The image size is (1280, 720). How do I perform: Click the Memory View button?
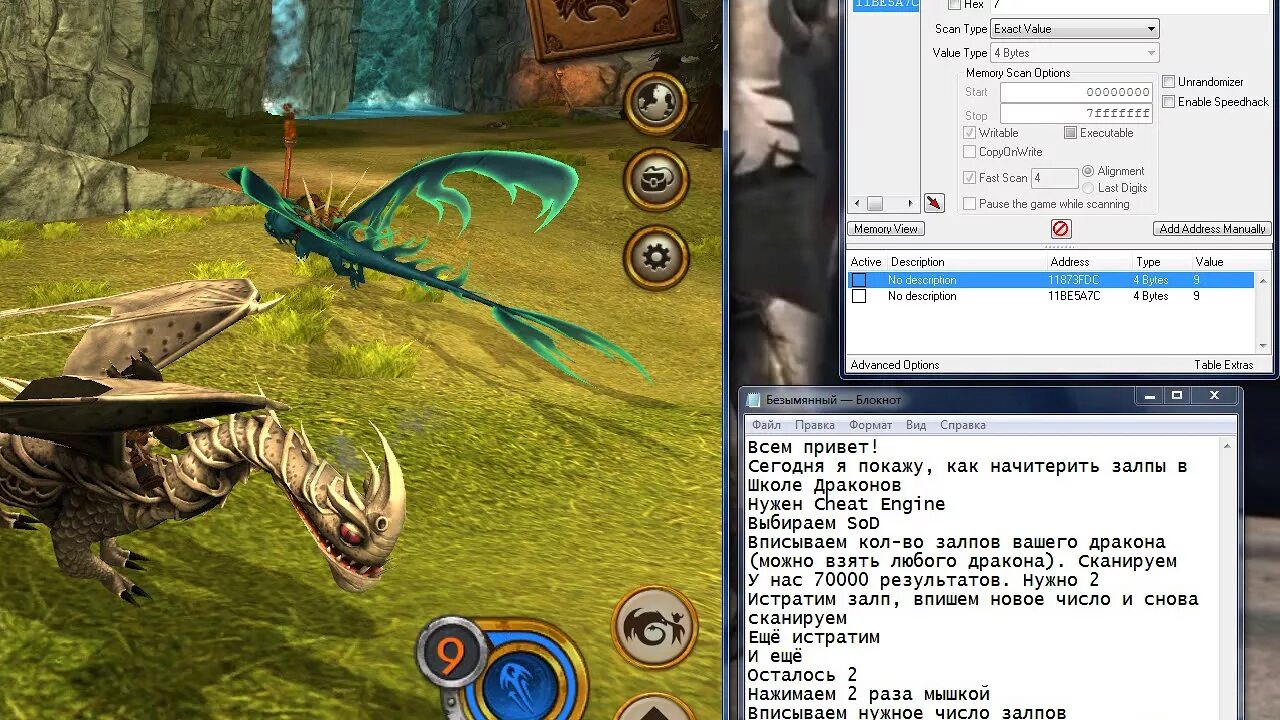tap(886, 229)
